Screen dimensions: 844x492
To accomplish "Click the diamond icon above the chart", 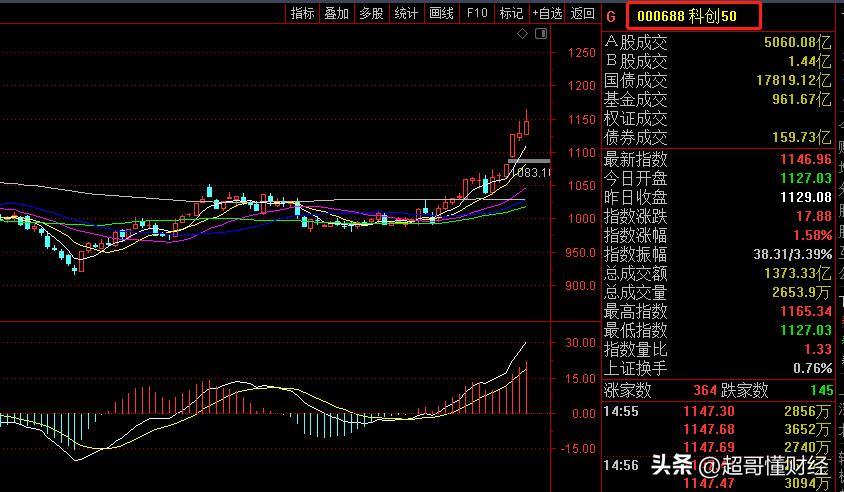I will tap(523, 34).
